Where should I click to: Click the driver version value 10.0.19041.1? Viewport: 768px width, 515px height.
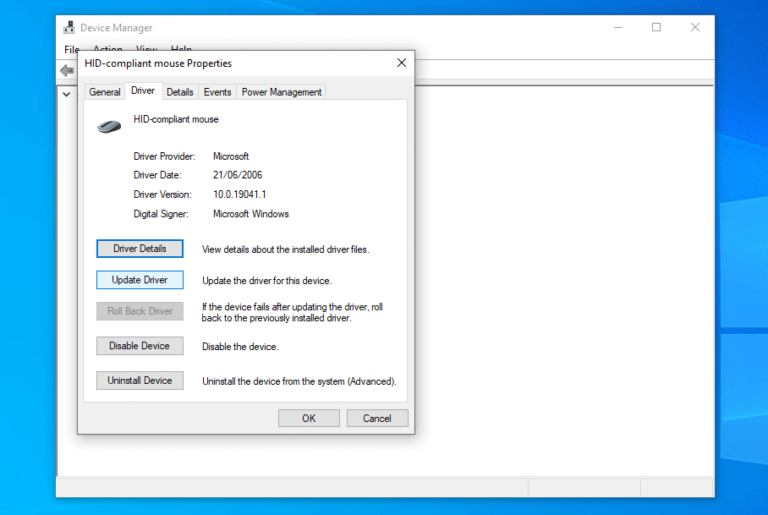[x=240, y=195]
